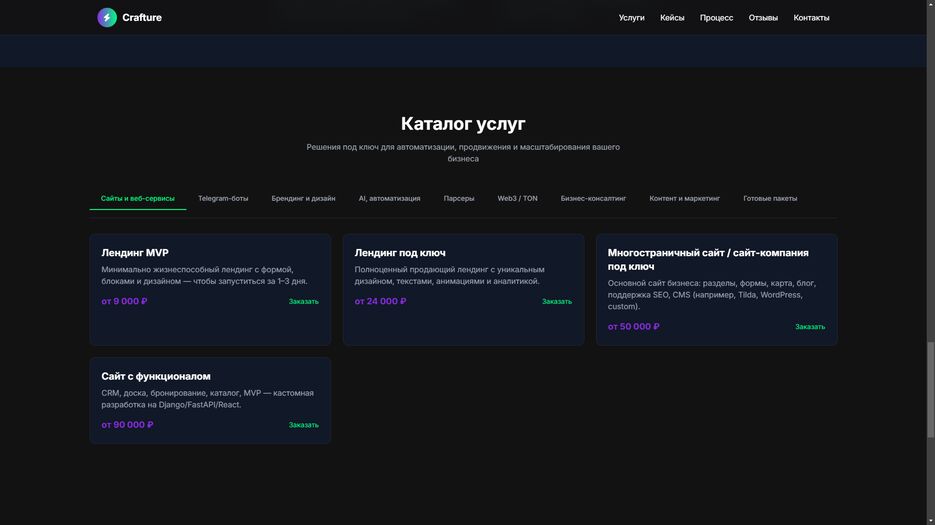Click the catalog subtitle starting with Решения под ключ
This screenshot has width=935, height=525.
click(x=463, y=153)
